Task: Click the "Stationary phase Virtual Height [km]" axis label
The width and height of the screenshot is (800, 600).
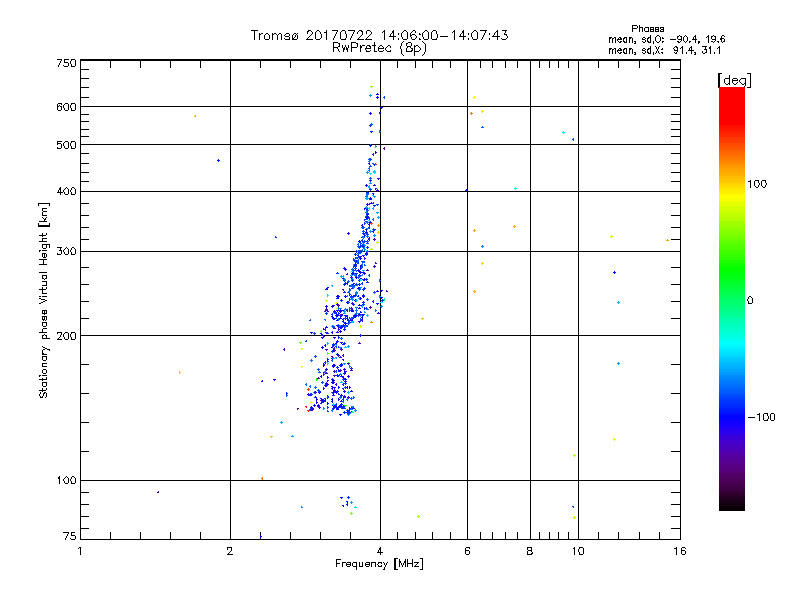Action: [43, 300]
